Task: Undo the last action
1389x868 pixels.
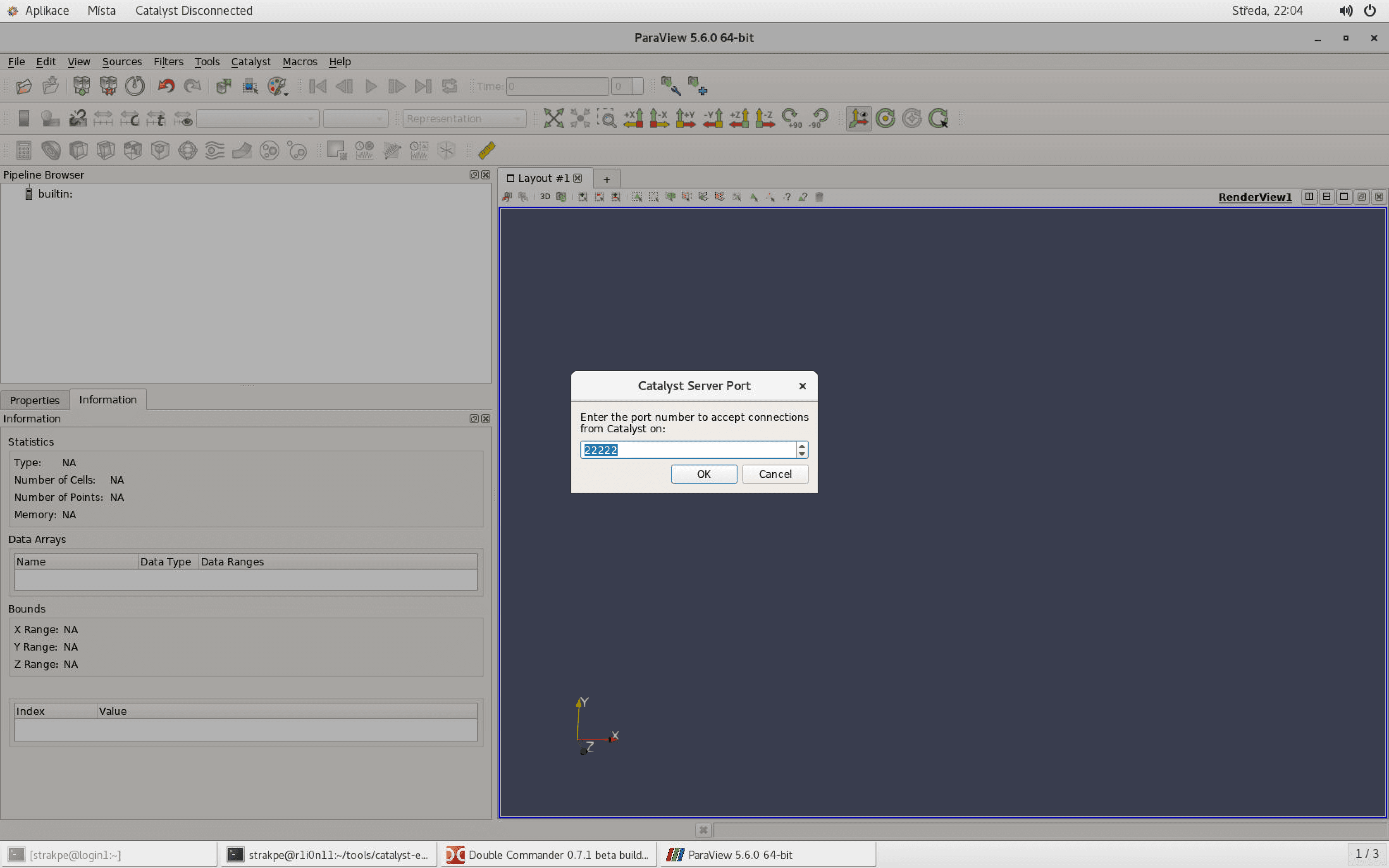Action: click(166, 86)
